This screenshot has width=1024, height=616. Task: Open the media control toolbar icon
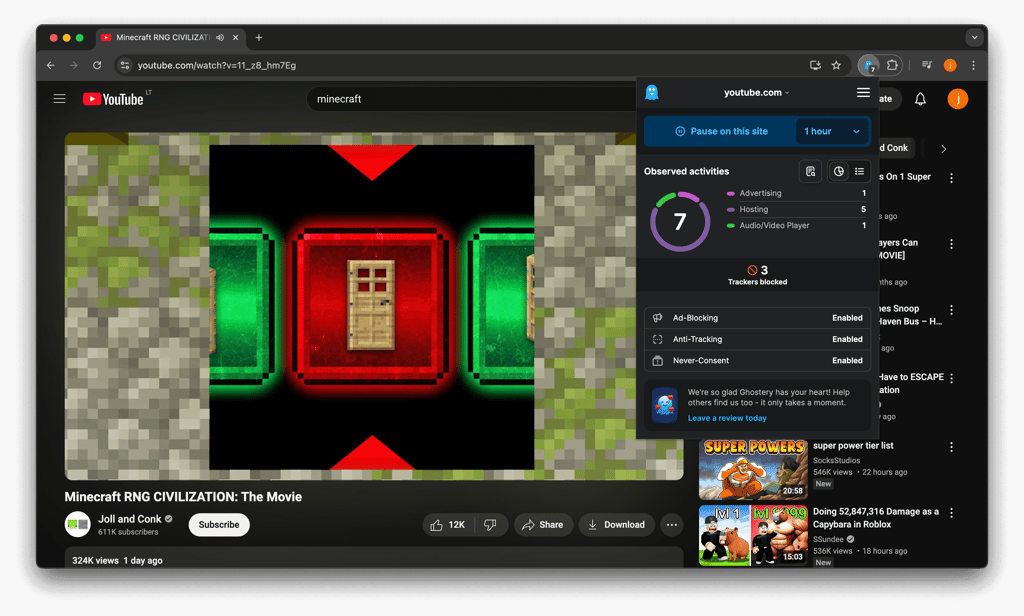pos(927,65)
